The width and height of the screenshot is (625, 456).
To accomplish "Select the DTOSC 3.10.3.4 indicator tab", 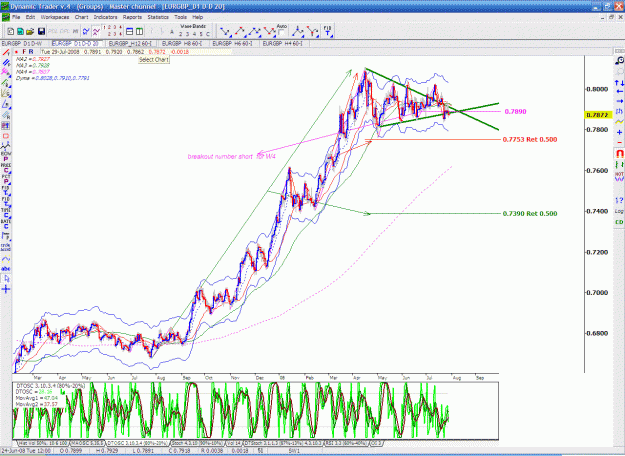I will coord(138,443).
